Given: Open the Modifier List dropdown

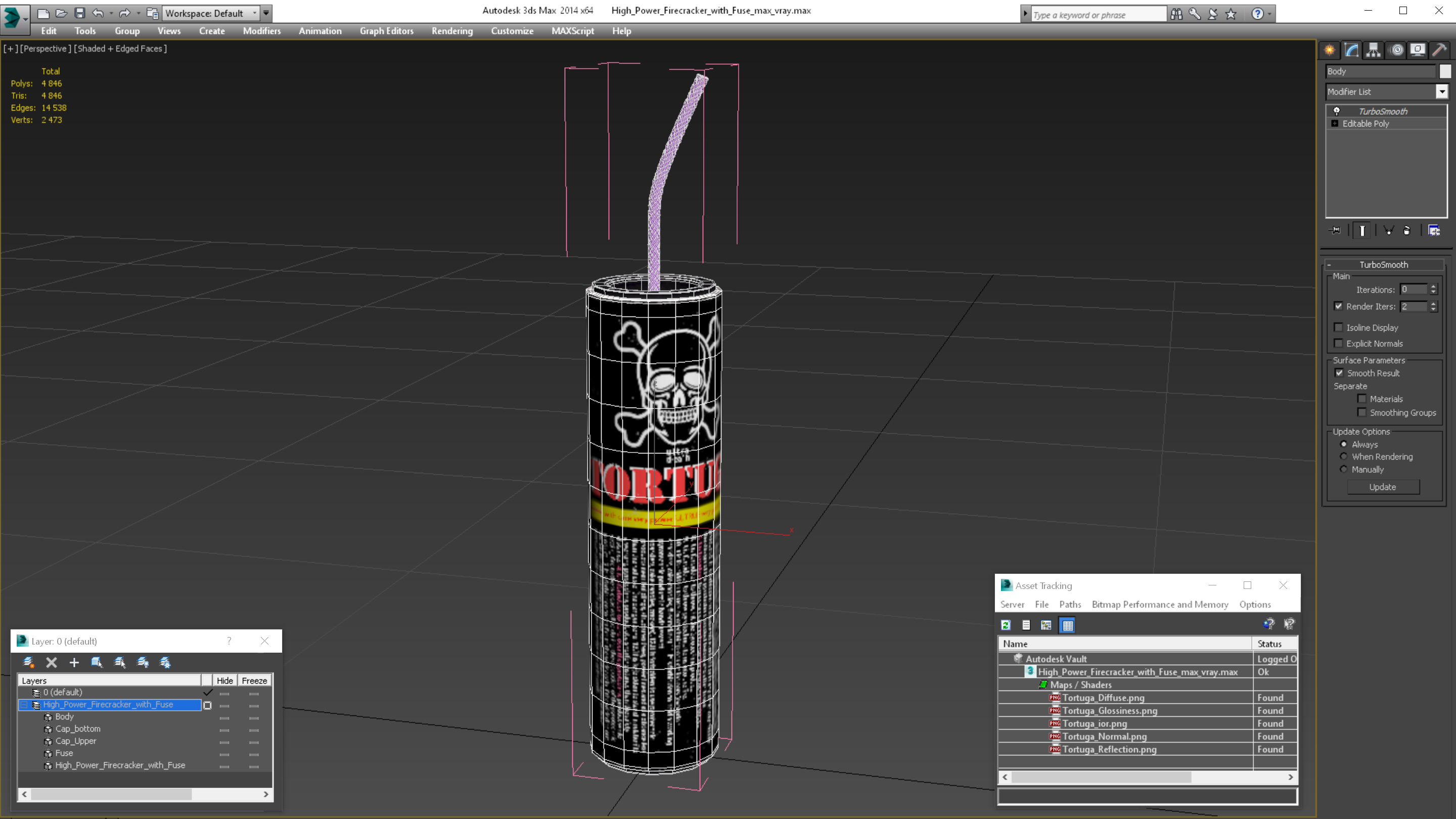Looking at the screenshot, I should click(x=1442, y=92).
